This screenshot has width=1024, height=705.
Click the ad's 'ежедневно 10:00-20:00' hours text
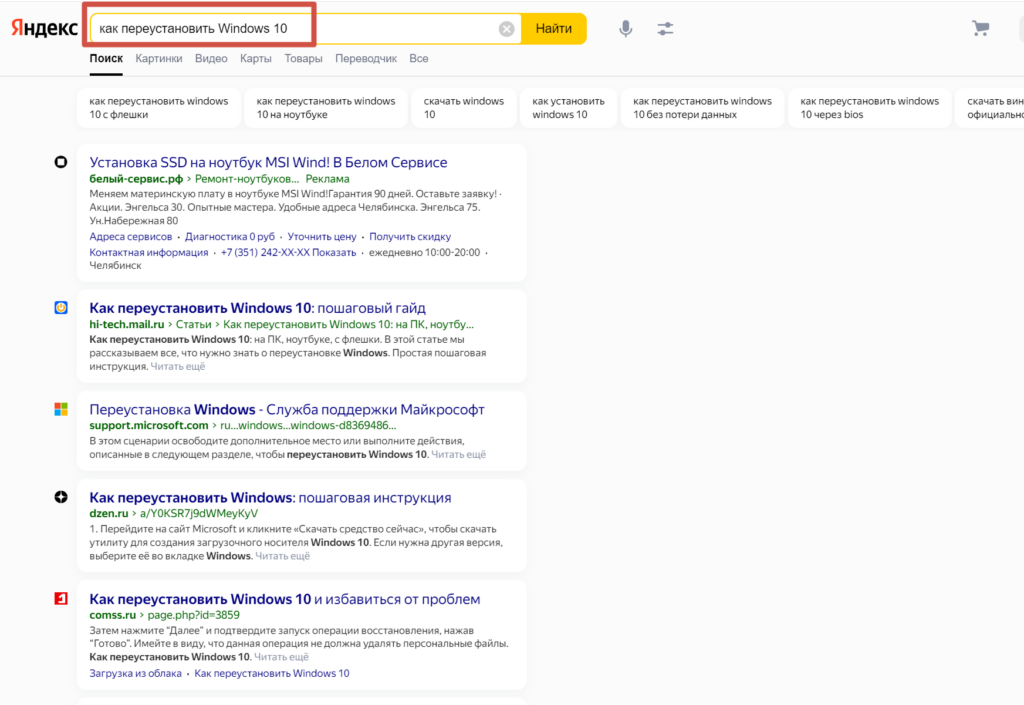[424, 253]
